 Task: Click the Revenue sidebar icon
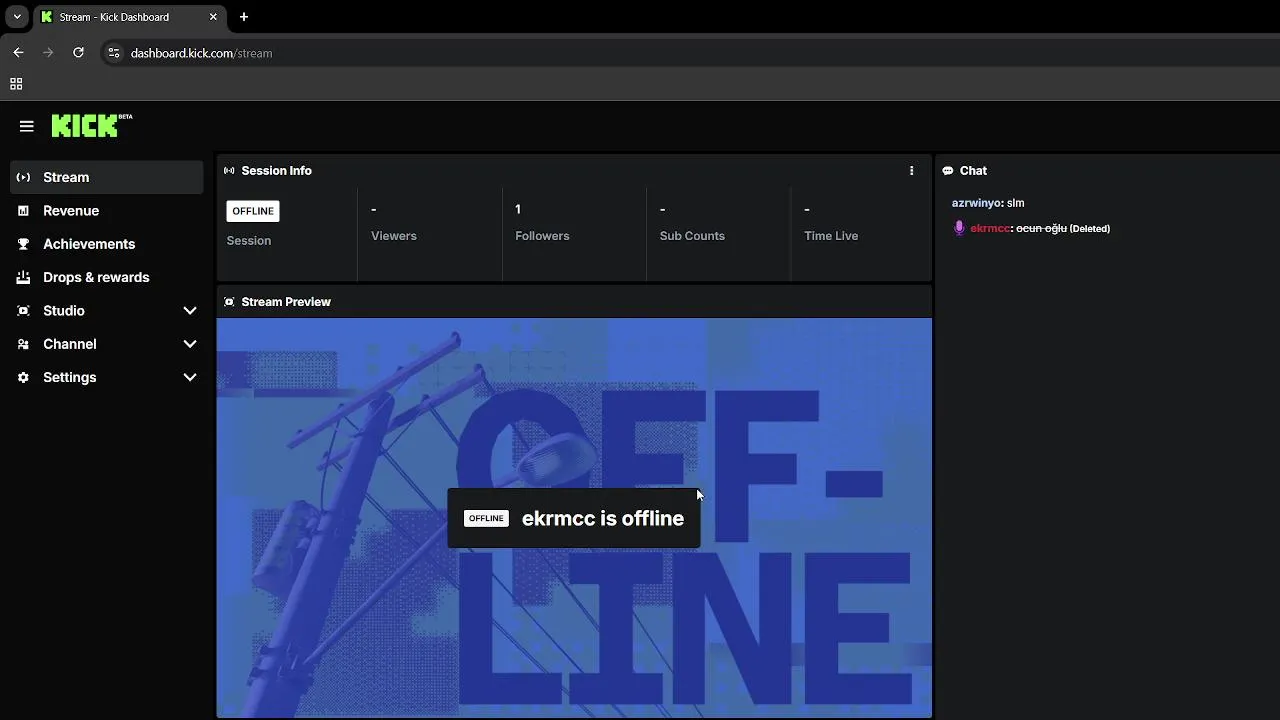tap(23, 211)
